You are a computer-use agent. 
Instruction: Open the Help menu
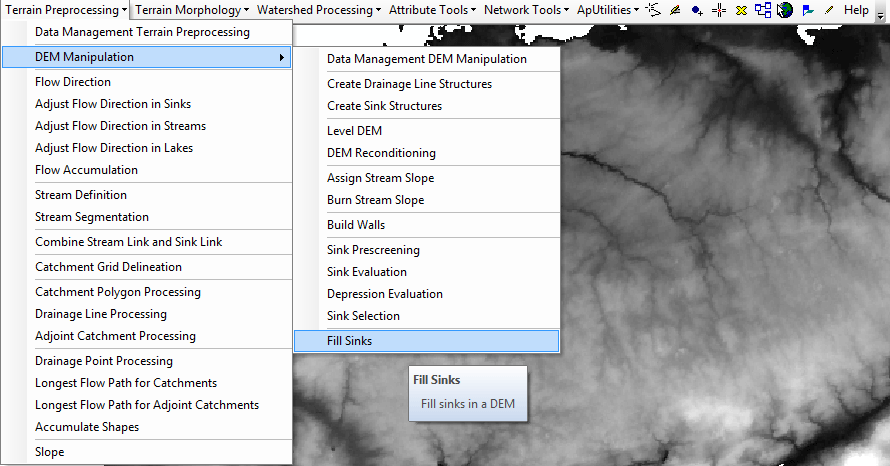point(856,10)
